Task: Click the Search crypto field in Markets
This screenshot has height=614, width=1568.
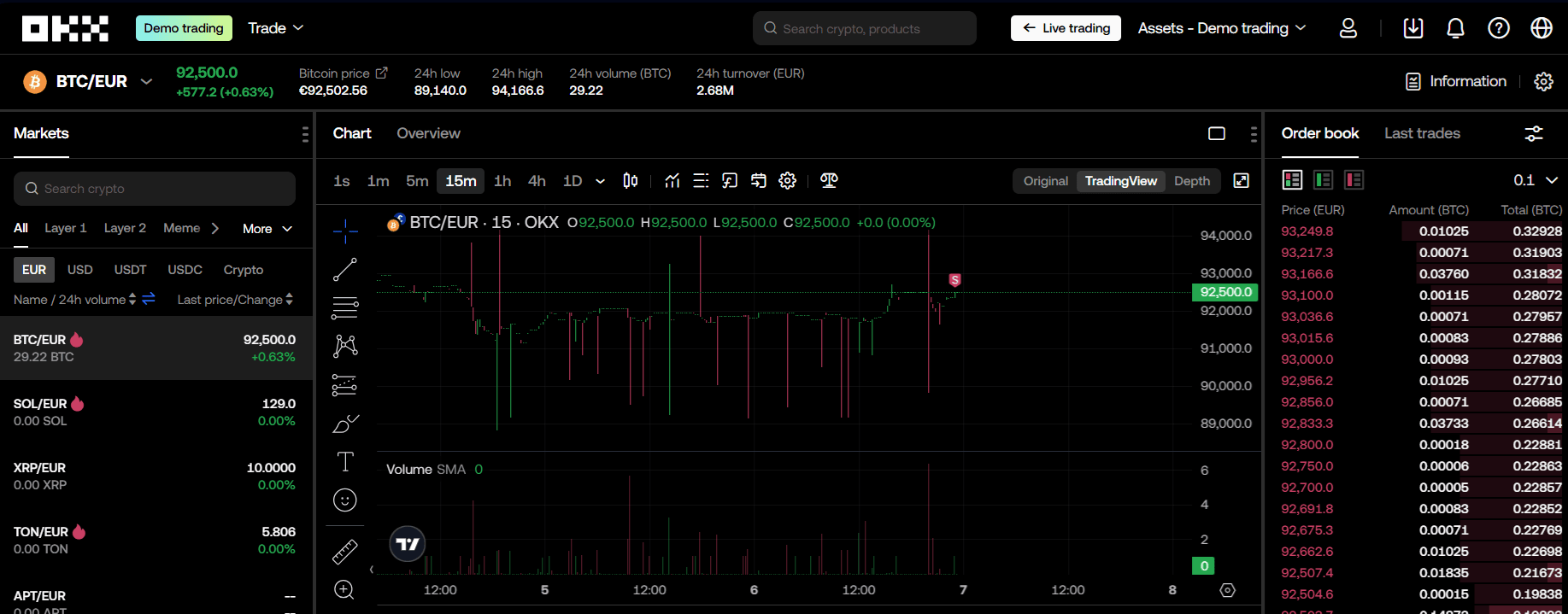Action: (155, 189)
